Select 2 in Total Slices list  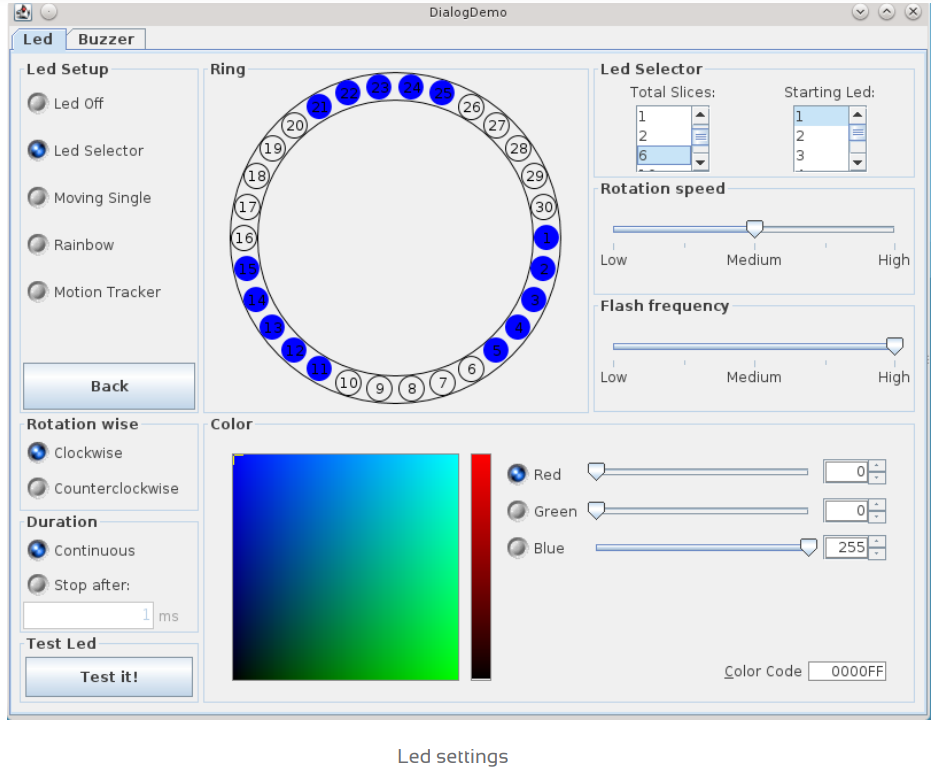pos(663,136)
